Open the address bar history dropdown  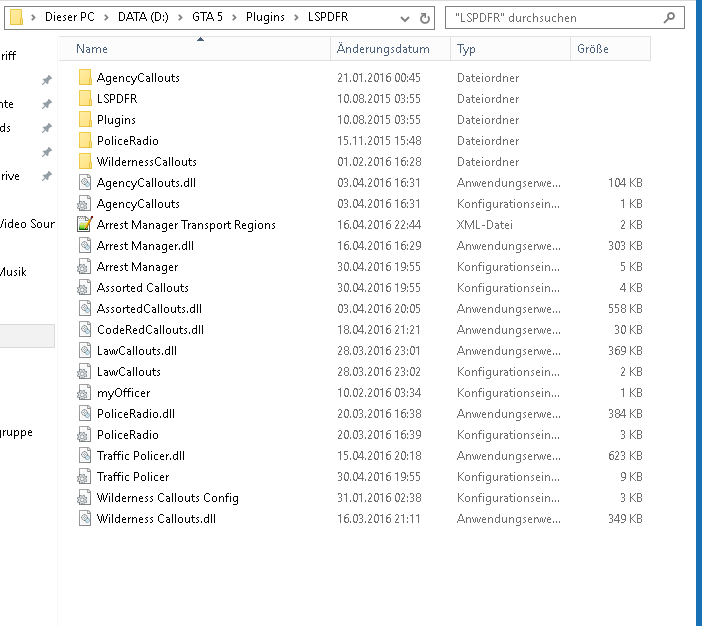pos(405,18)
